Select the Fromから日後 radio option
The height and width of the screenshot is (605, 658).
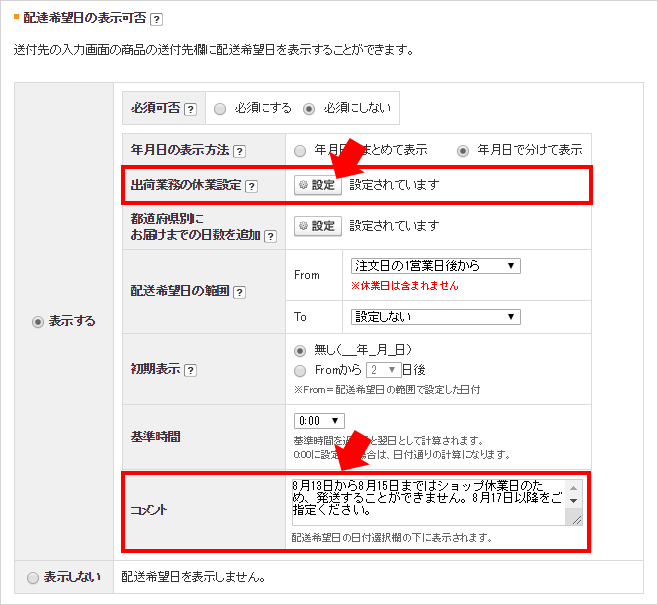(x=300, y=370)
